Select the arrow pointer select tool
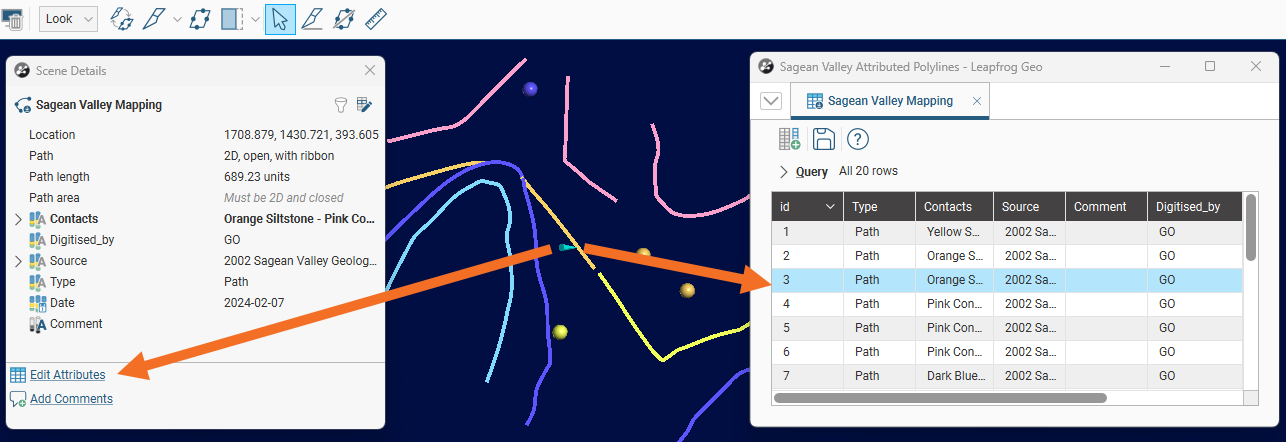Image resolution: width=1286 pixels, height=442 pixels. (x=280, y=19)
